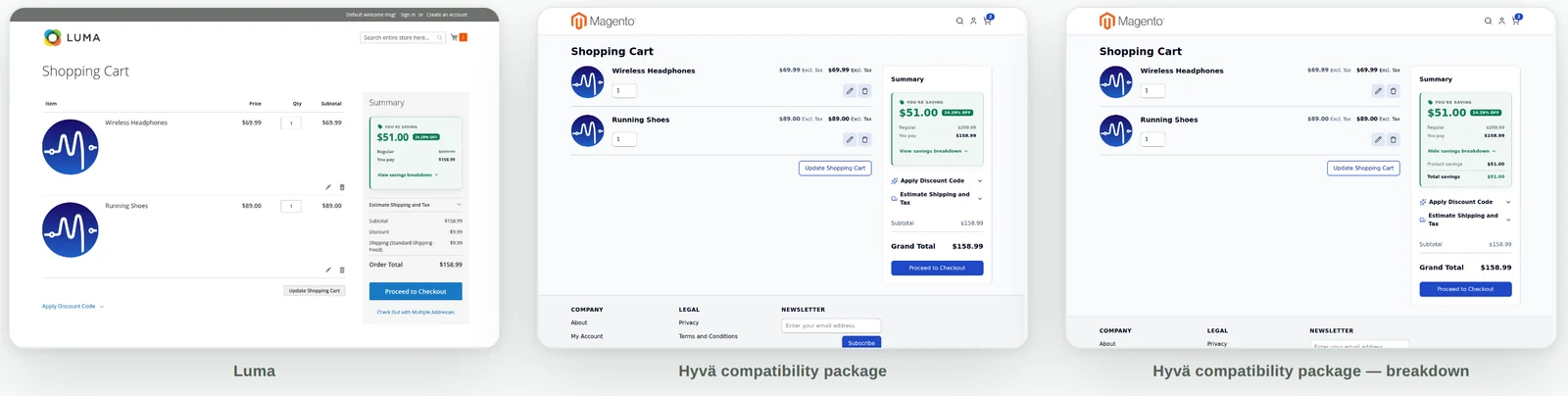Remove Wireless Headphones with the trash icon in Luma
1568x396 pixels.
[x=342, y=187]
